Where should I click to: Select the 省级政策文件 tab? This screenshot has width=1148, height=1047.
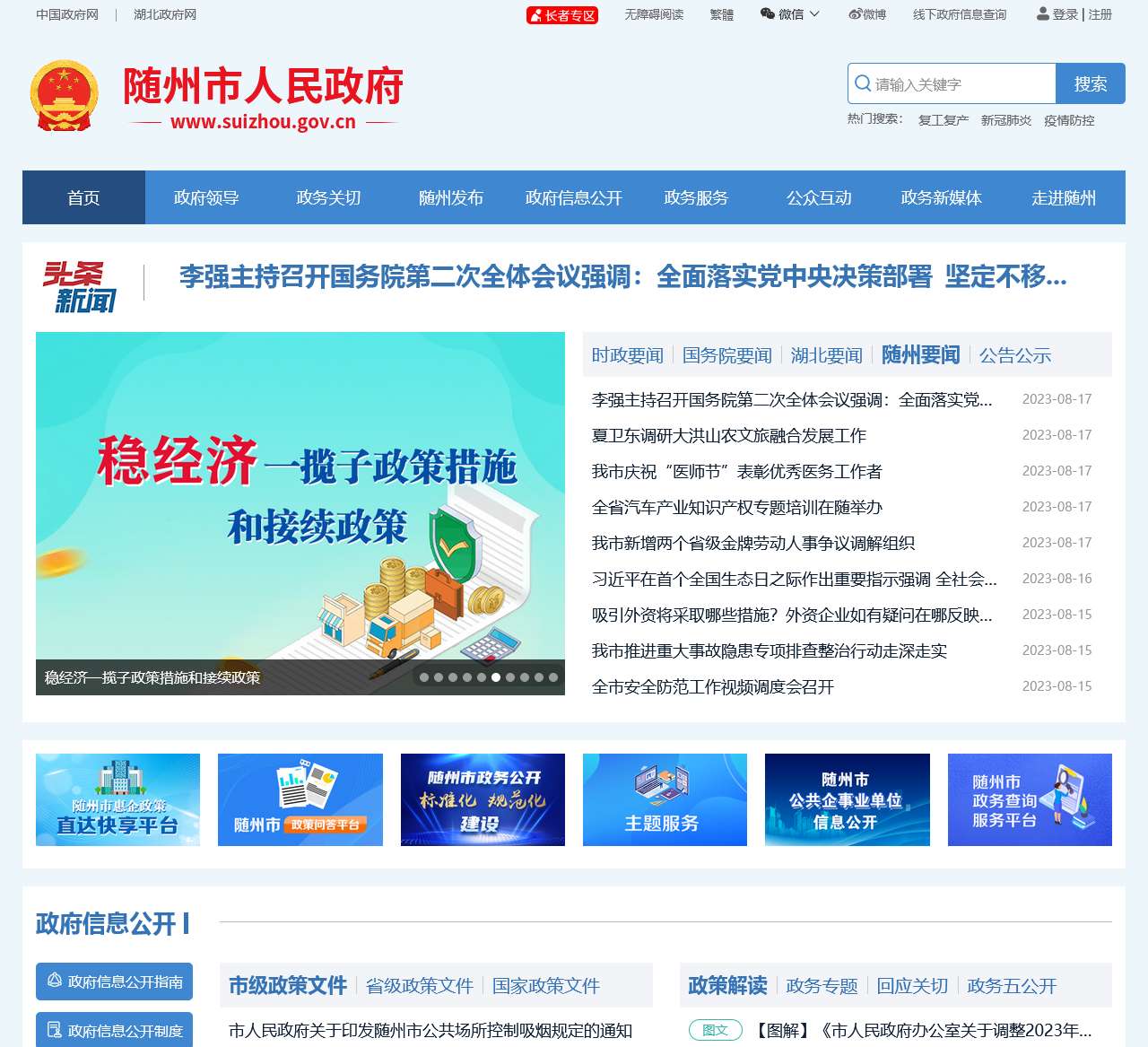click(420, 986)
